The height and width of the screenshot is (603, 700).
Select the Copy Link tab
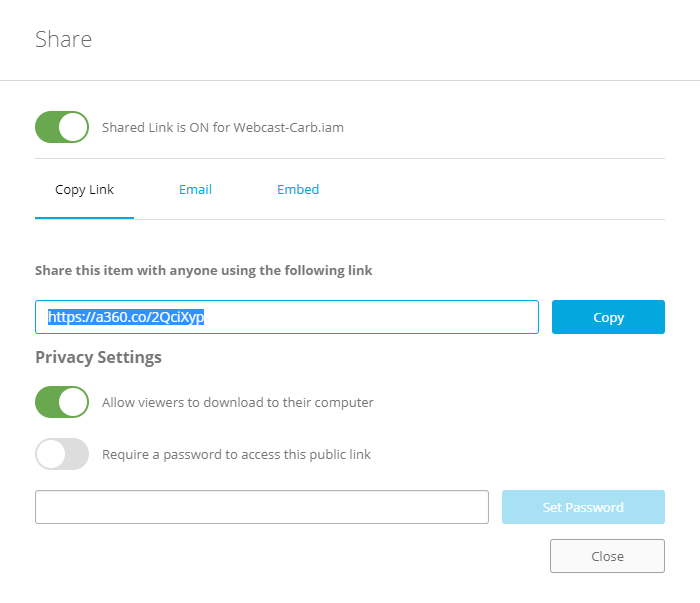click(84, 190)
